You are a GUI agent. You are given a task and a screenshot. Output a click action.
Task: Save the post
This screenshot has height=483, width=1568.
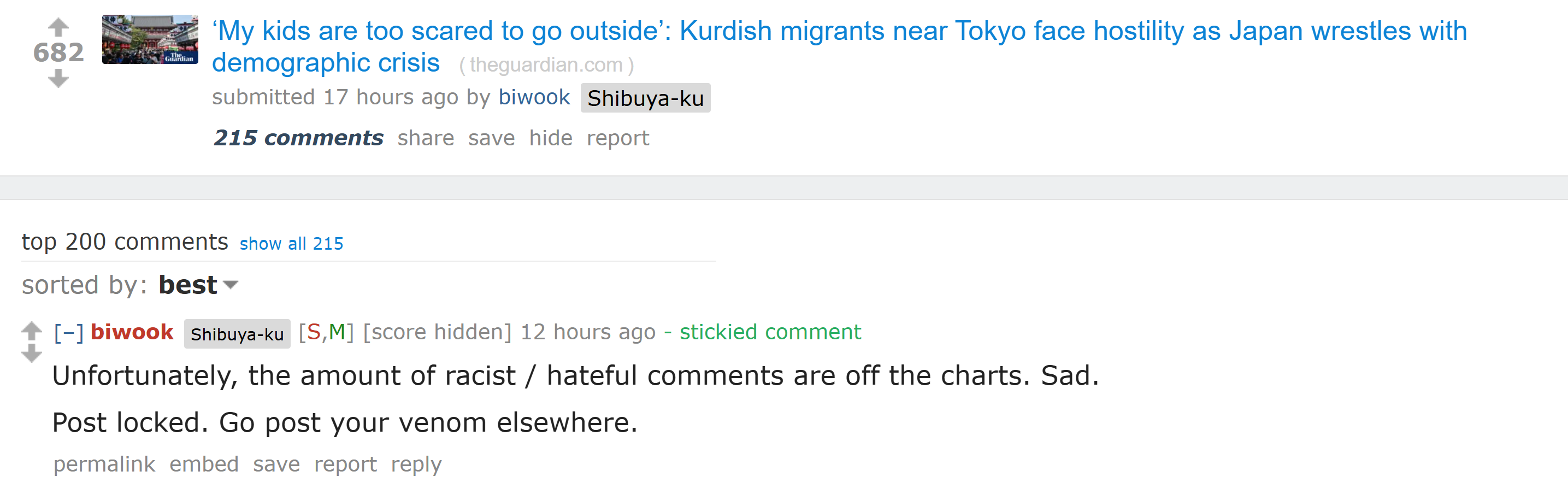(x=491, y=138)
